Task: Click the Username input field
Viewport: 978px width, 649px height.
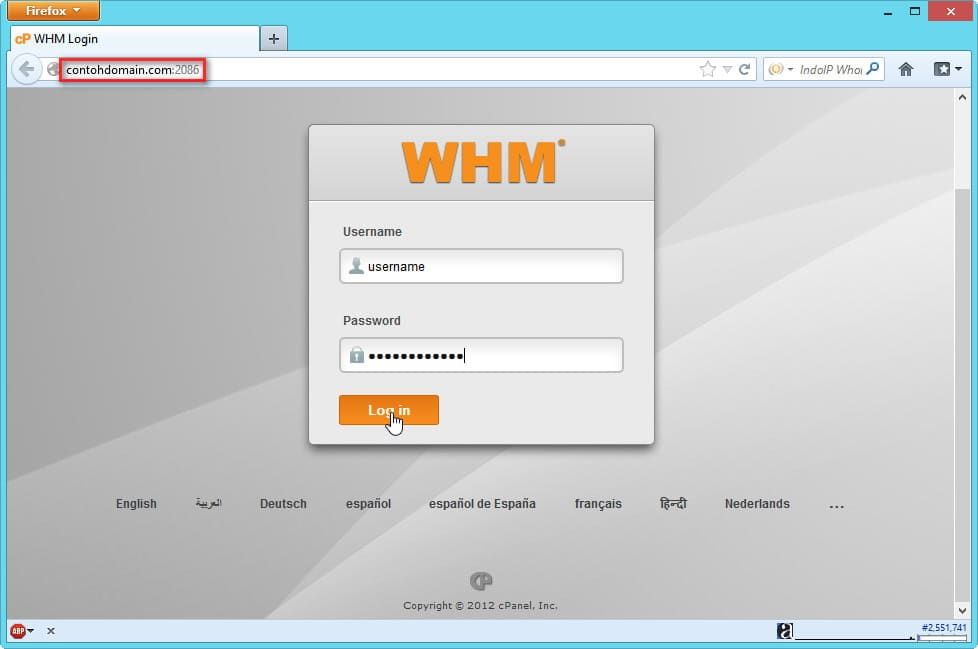Action: pyautogui.click(x=481, y=266)
